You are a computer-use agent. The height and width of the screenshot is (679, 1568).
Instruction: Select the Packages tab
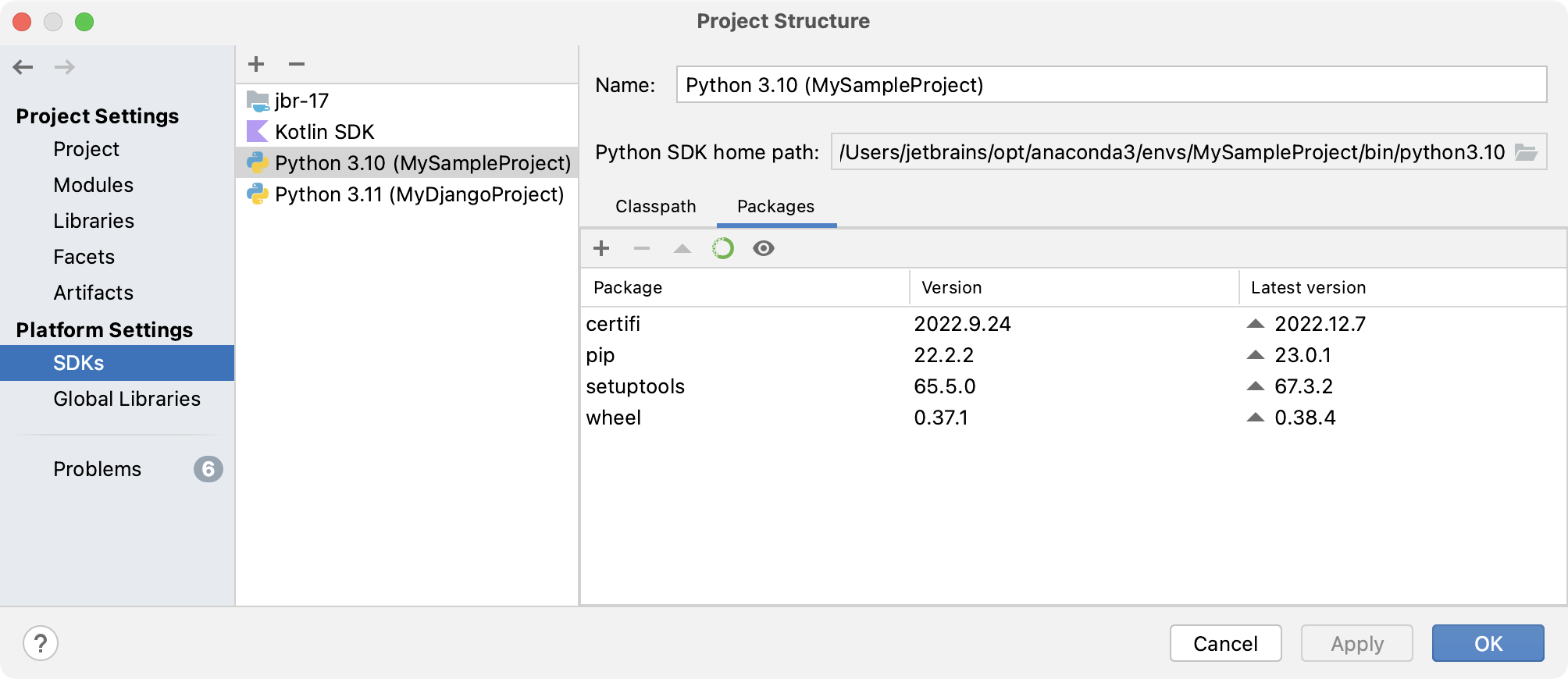coord(775,207)
